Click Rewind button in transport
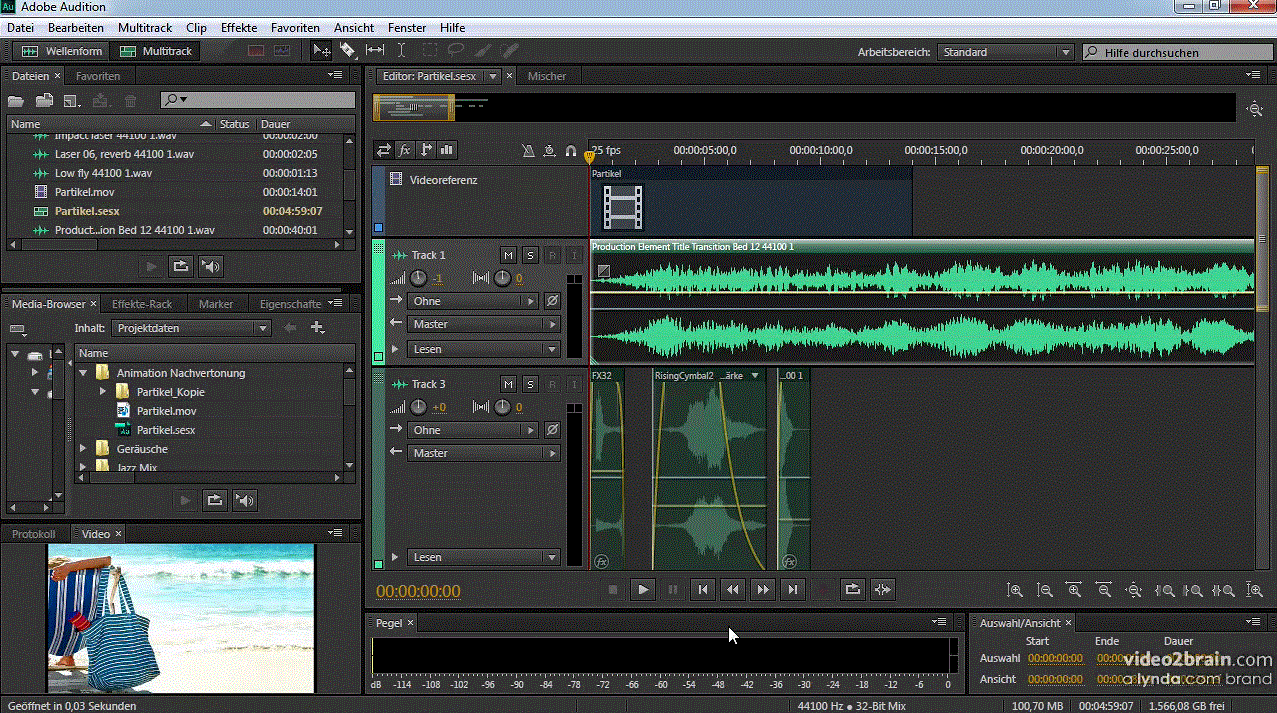 (x=733, y=590)
